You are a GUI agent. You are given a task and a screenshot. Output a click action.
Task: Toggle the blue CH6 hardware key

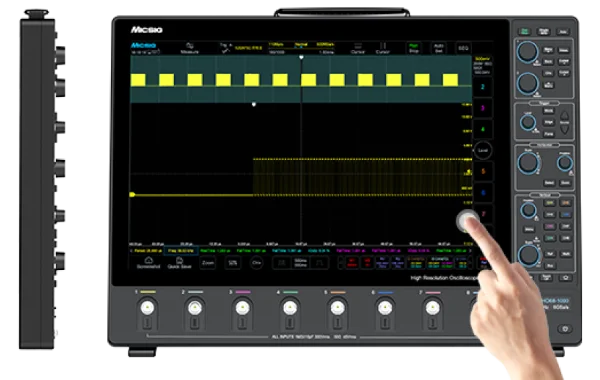click(x=566, y=215)
